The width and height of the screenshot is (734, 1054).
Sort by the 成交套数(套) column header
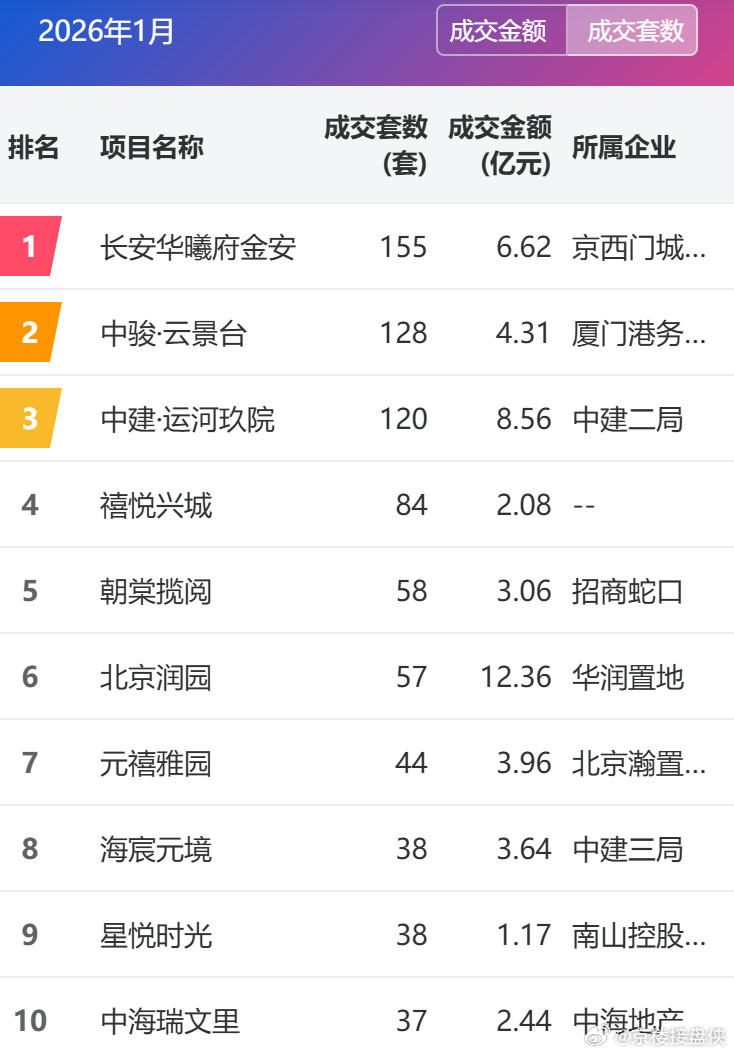[x=375, y=147]
